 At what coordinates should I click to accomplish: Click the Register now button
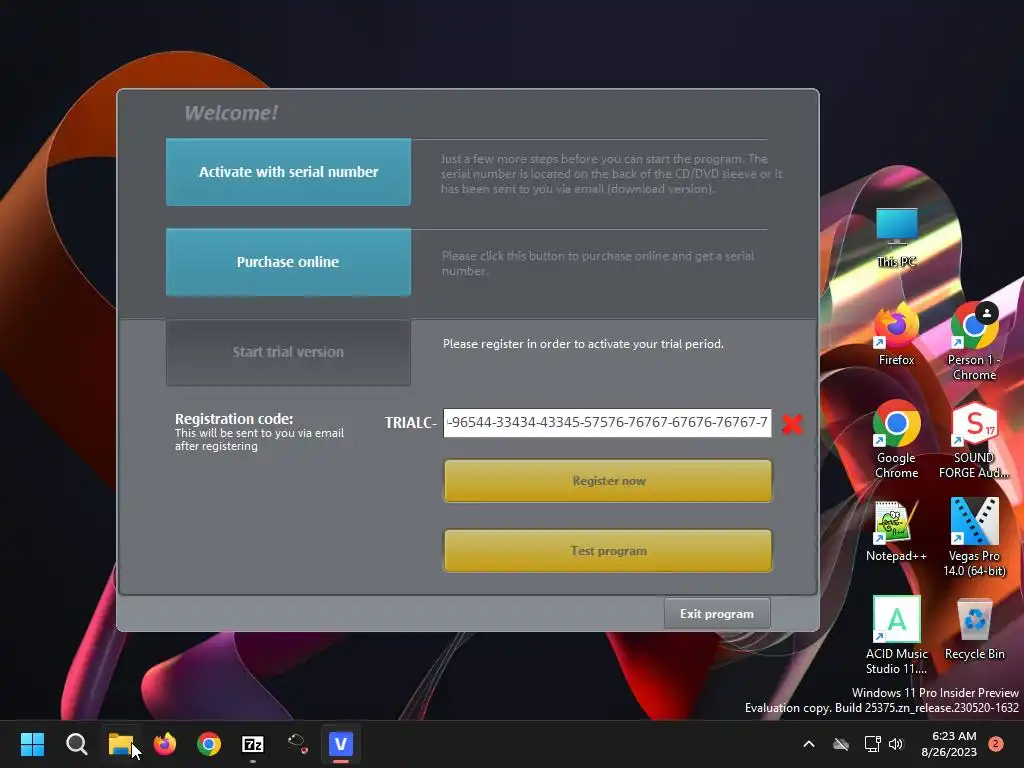coord(608,481)
